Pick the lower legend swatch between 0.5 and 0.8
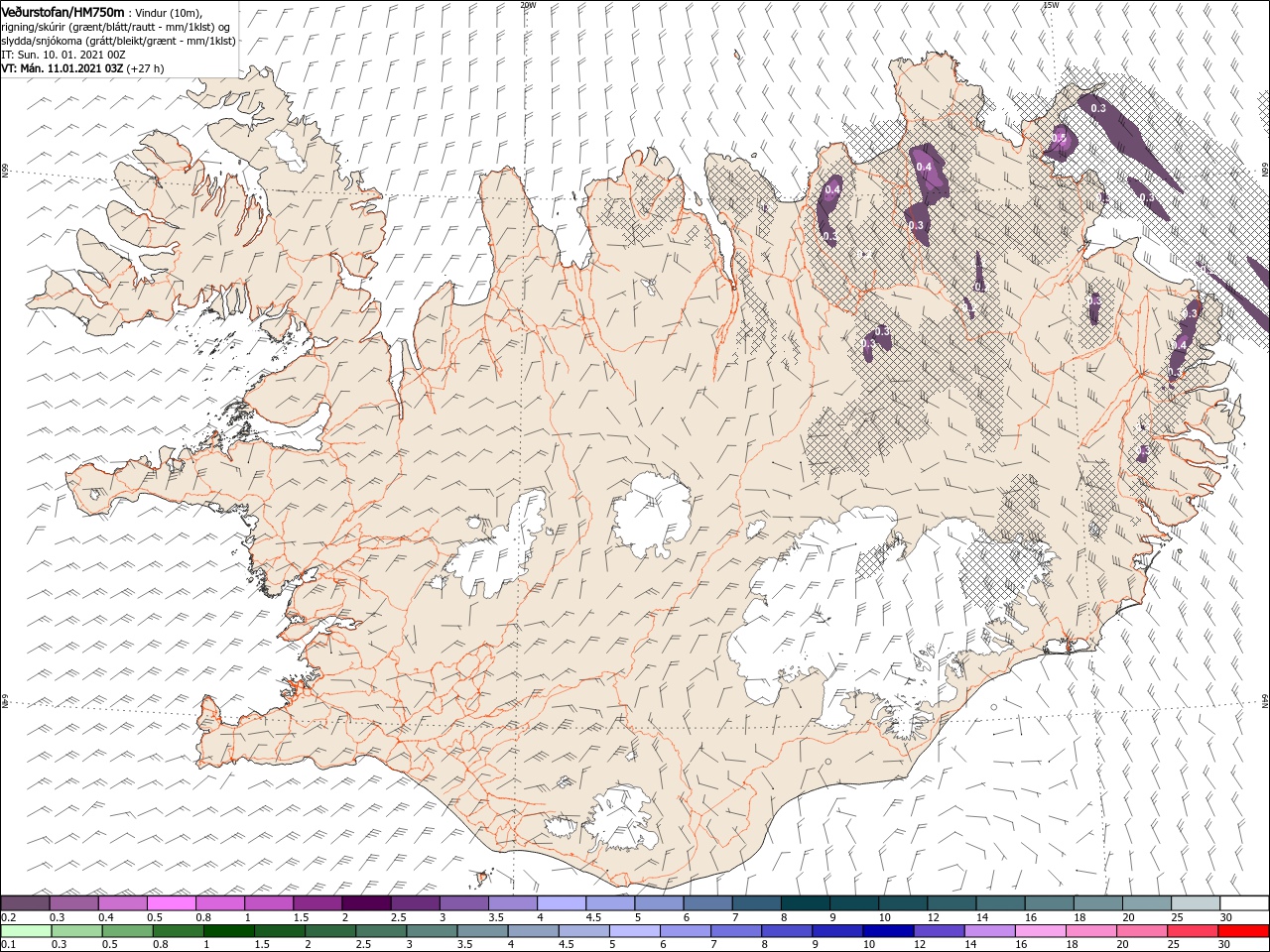 (x=128, y=931)
